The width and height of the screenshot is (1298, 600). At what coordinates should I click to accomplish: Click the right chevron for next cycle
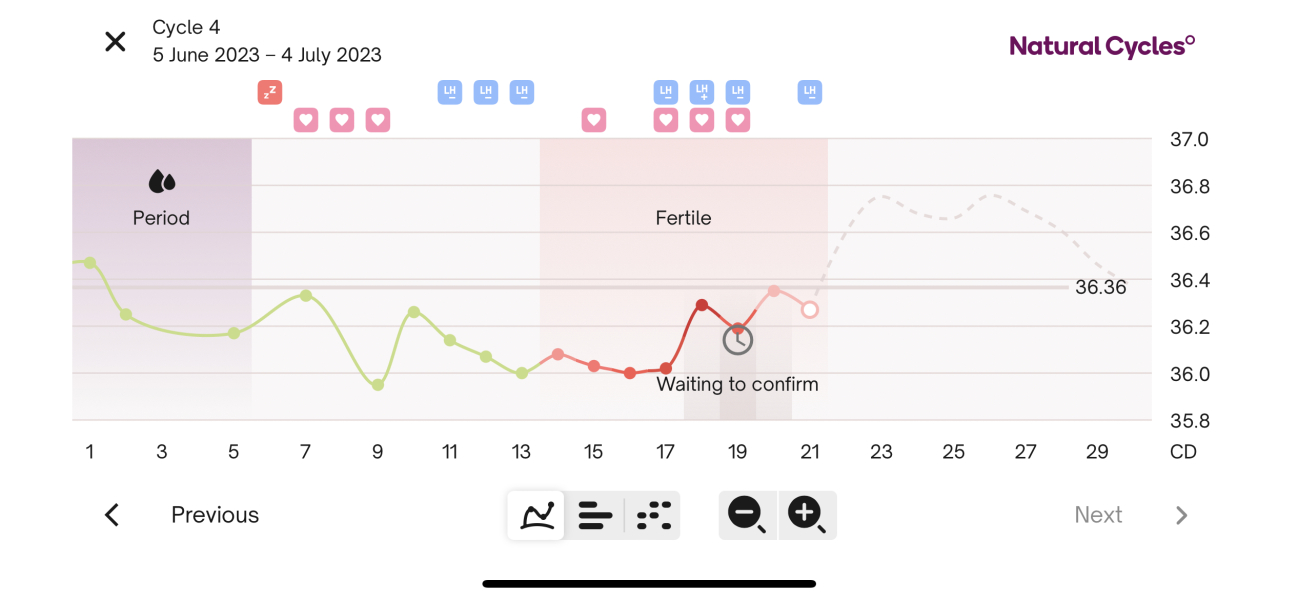point(1182,515)
